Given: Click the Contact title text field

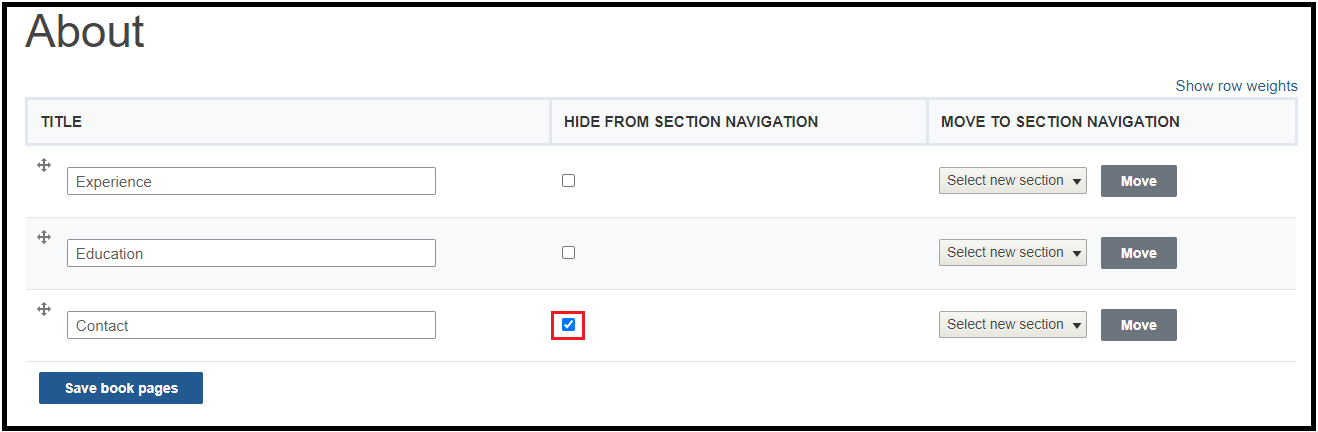Looking at the screenshot, I should tap(251, 325).
